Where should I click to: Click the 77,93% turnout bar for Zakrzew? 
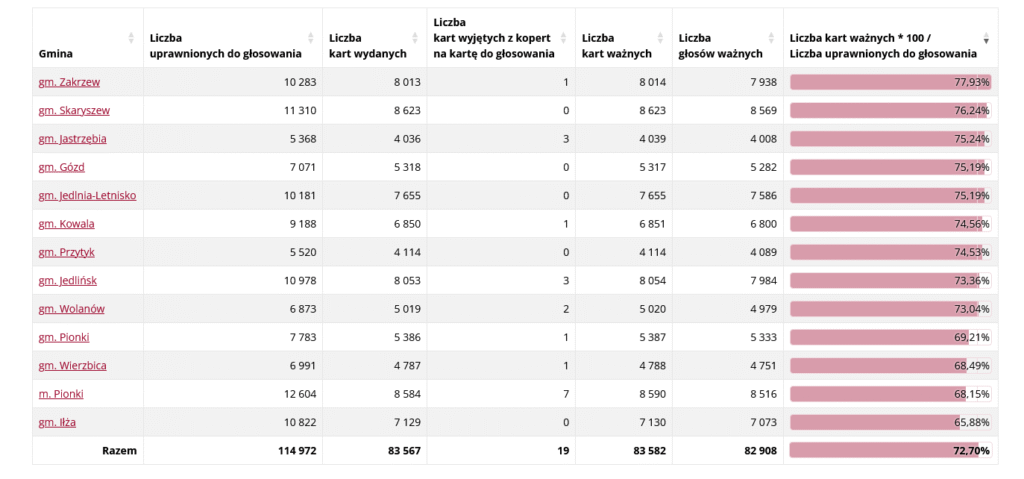click(888, 82)
